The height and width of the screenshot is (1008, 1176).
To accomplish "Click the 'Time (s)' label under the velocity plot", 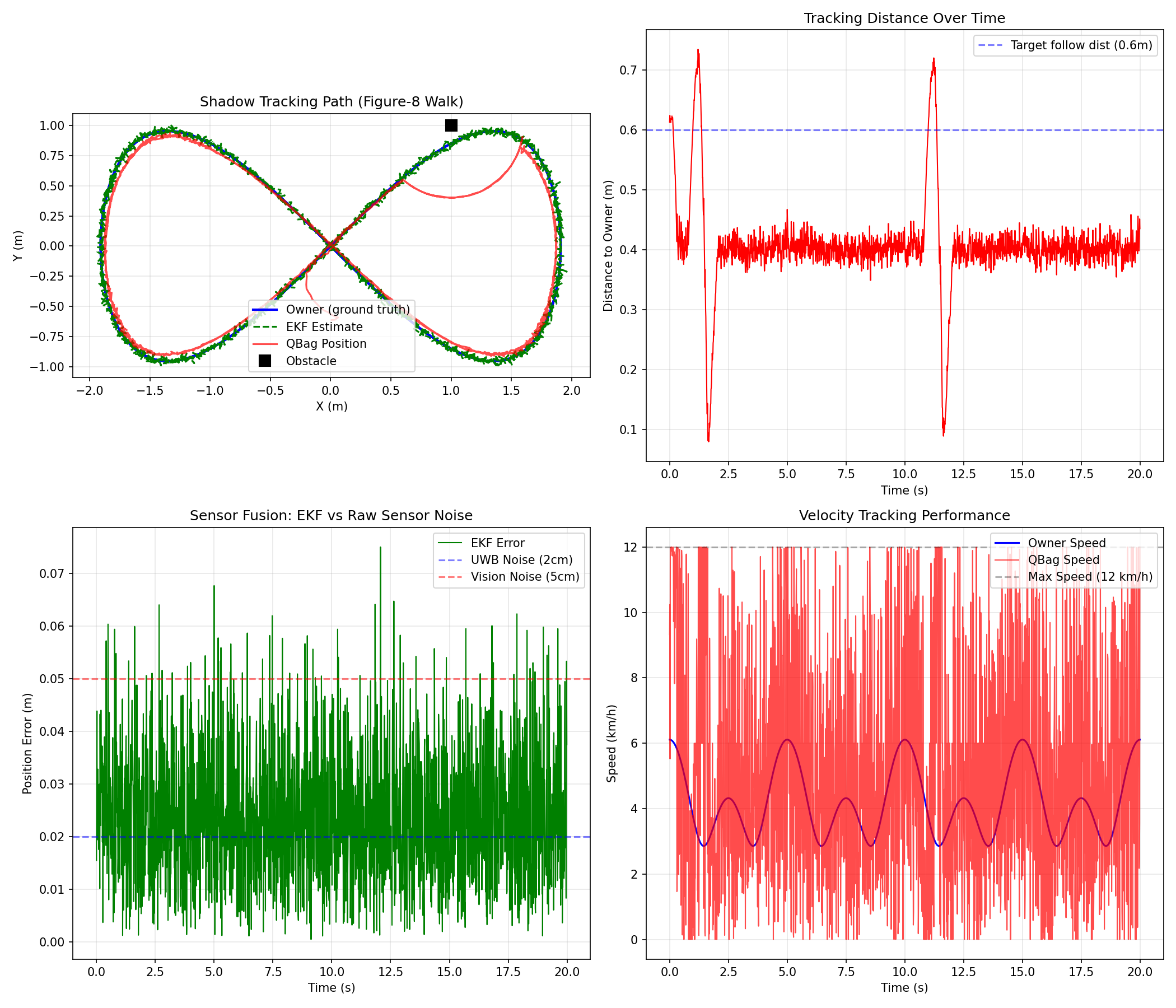I will (x=905, y=988).
